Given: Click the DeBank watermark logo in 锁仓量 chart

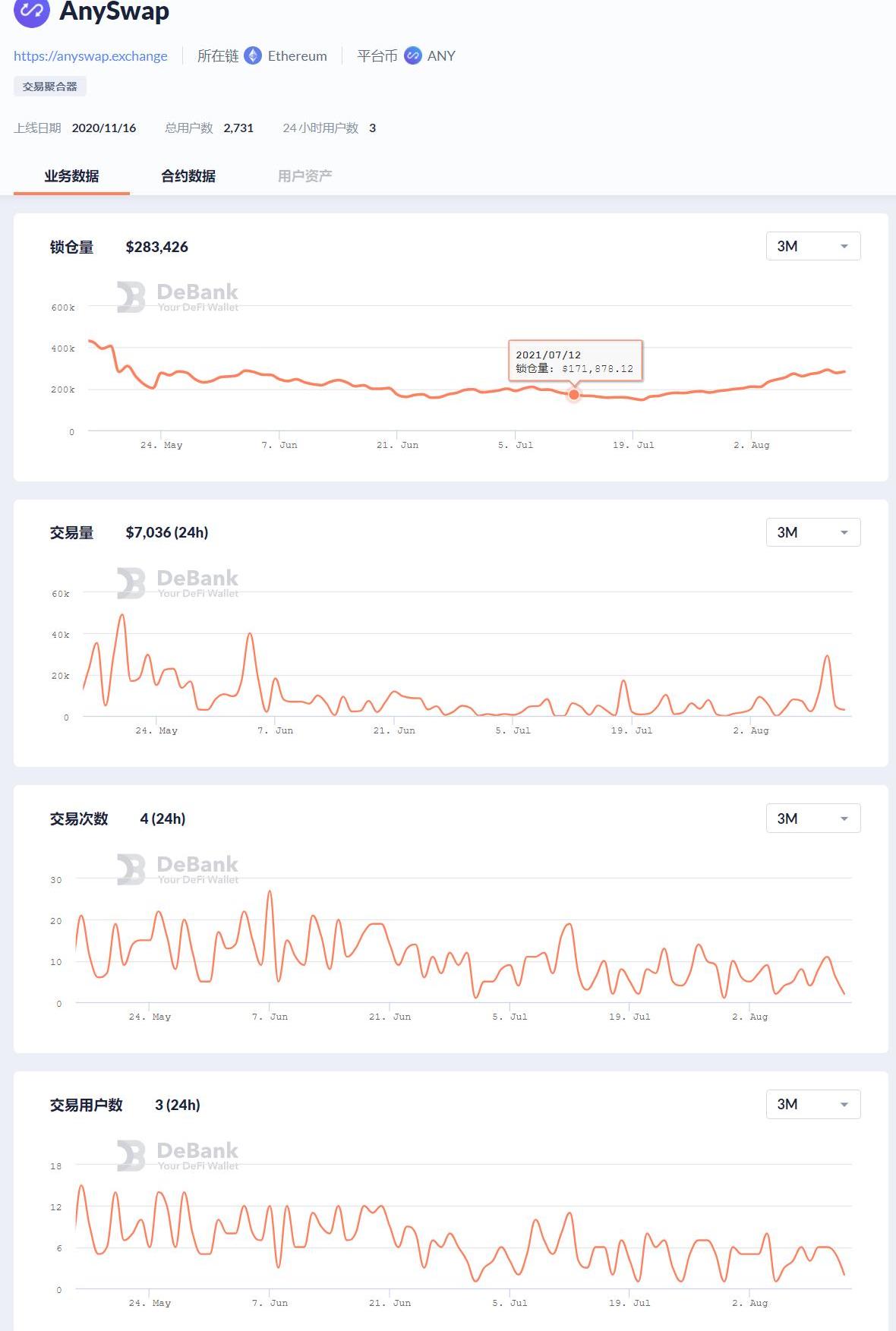Looking at the screenshot, I should coord(131,297).
